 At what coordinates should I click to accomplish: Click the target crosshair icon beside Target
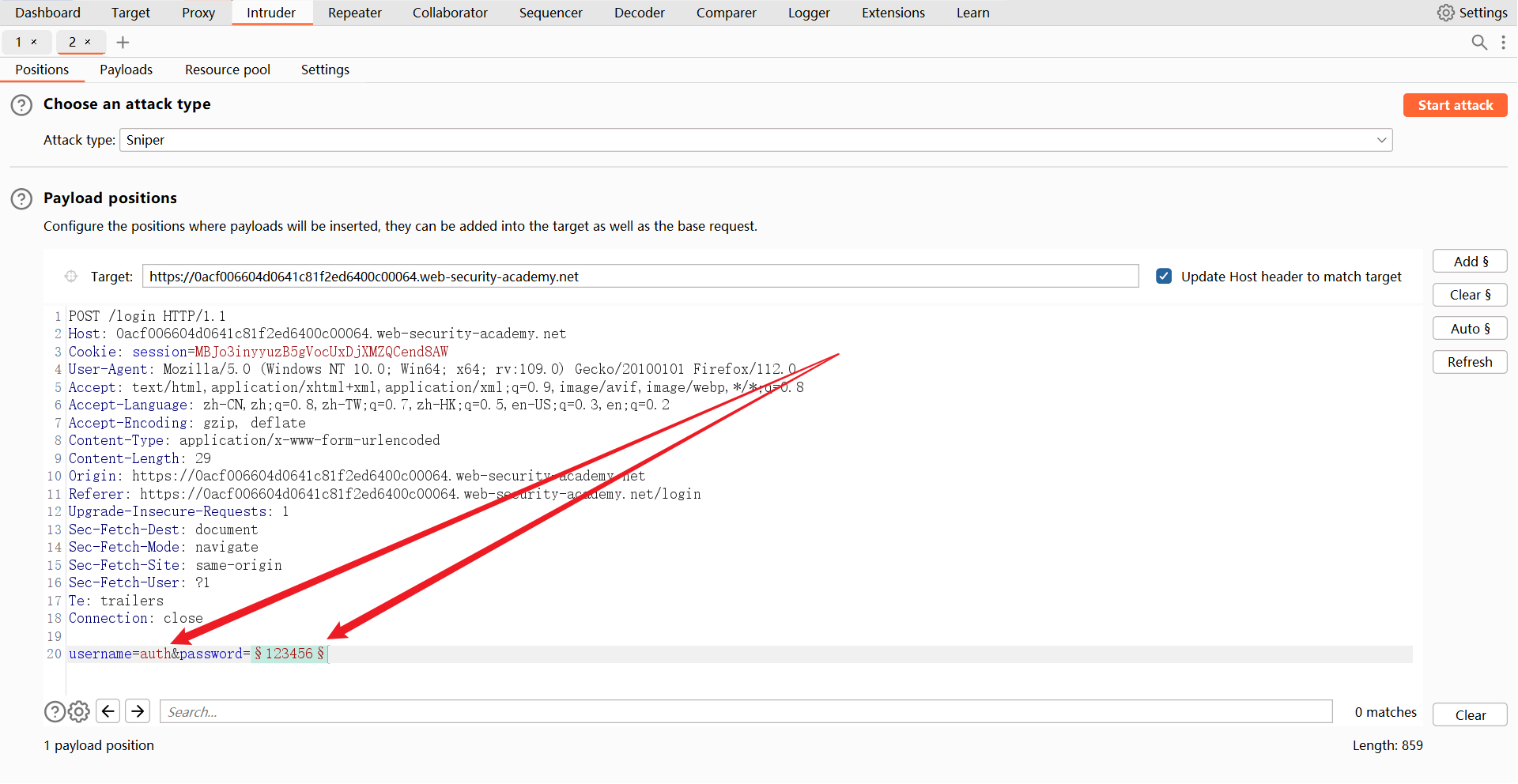(x=71, y=277)
